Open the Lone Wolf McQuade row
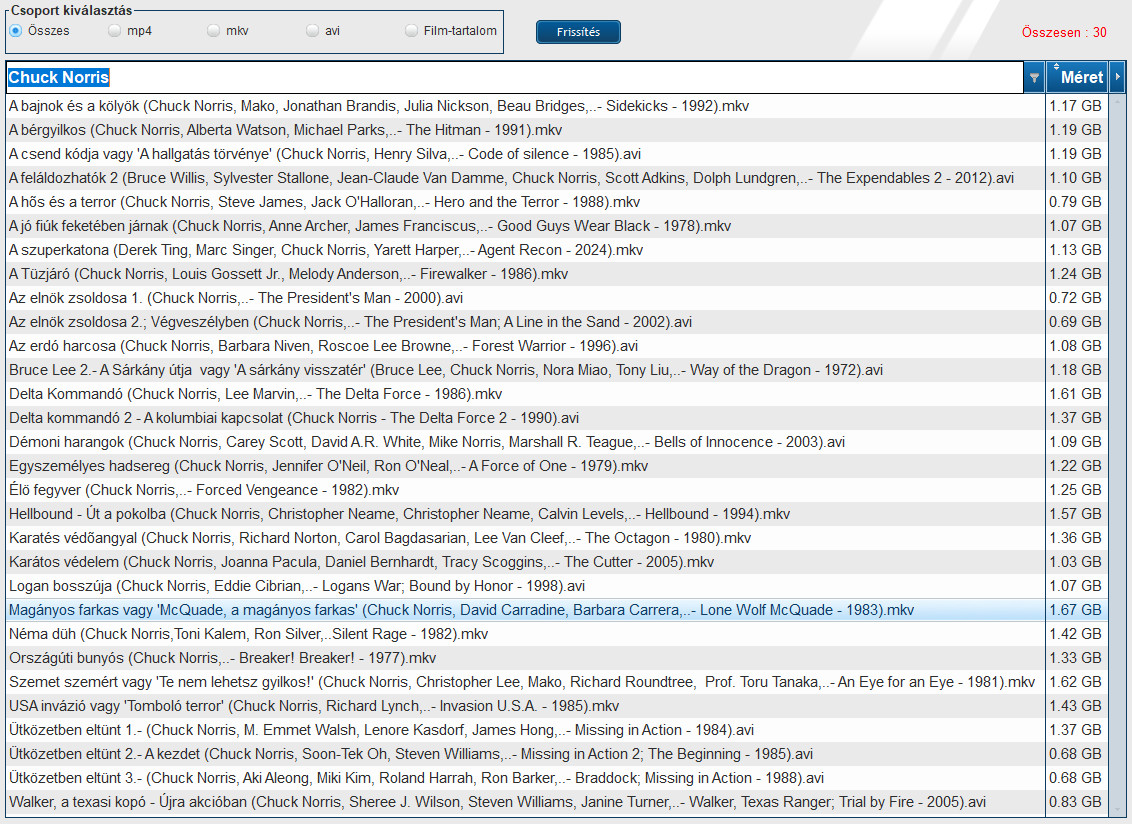This screenshot has height=824, width=1132. coord(460,610)
